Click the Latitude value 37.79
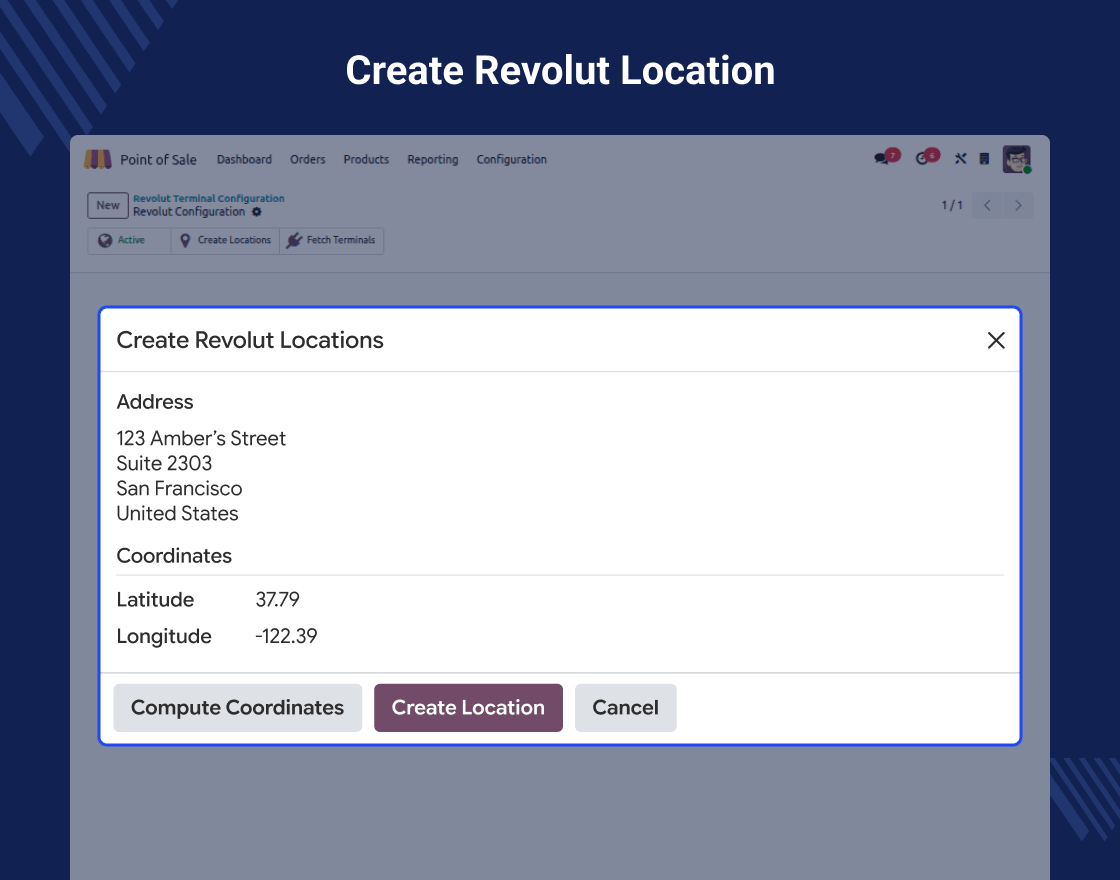 pyautogui.click(x=278, y=599)
